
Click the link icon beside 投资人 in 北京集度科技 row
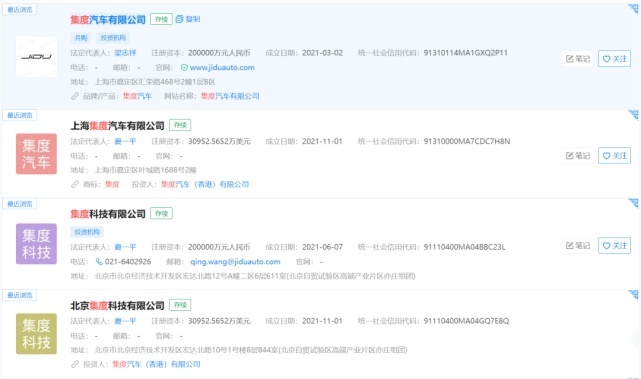(75, 364)
